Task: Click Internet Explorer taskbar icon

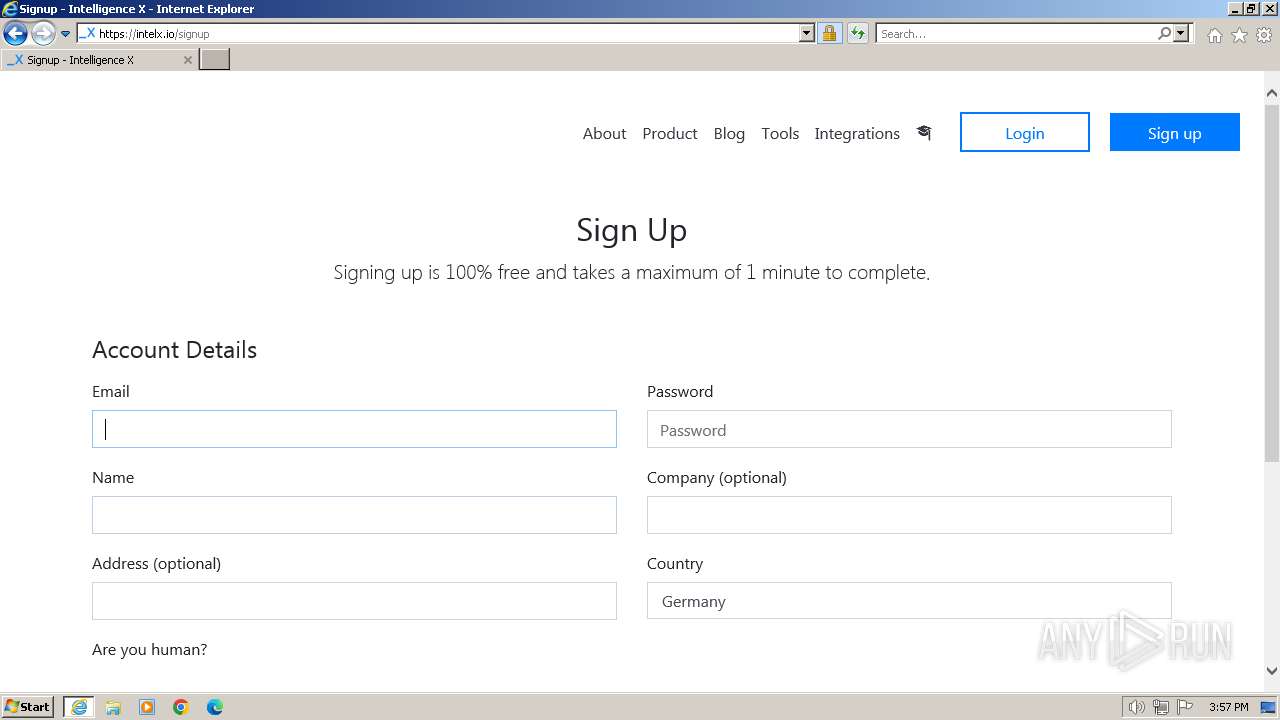Action: coord(79,707)
